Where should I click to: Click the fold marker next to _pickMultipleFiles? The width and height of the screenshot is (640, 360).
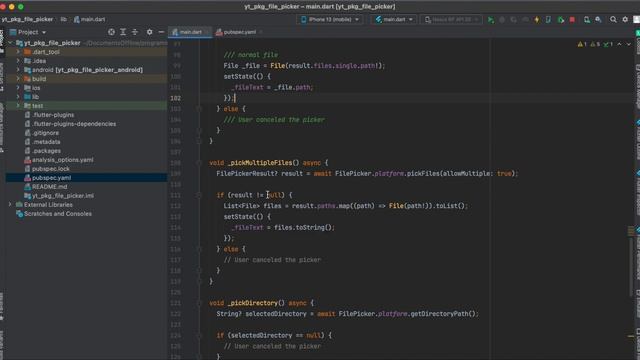pyautogui.click(x=199, y=162)
